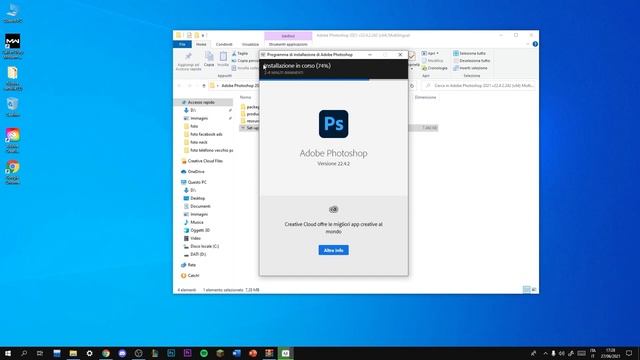
Task: Open Google Chrome on the taskbar
Action: [x=106, y=353]
